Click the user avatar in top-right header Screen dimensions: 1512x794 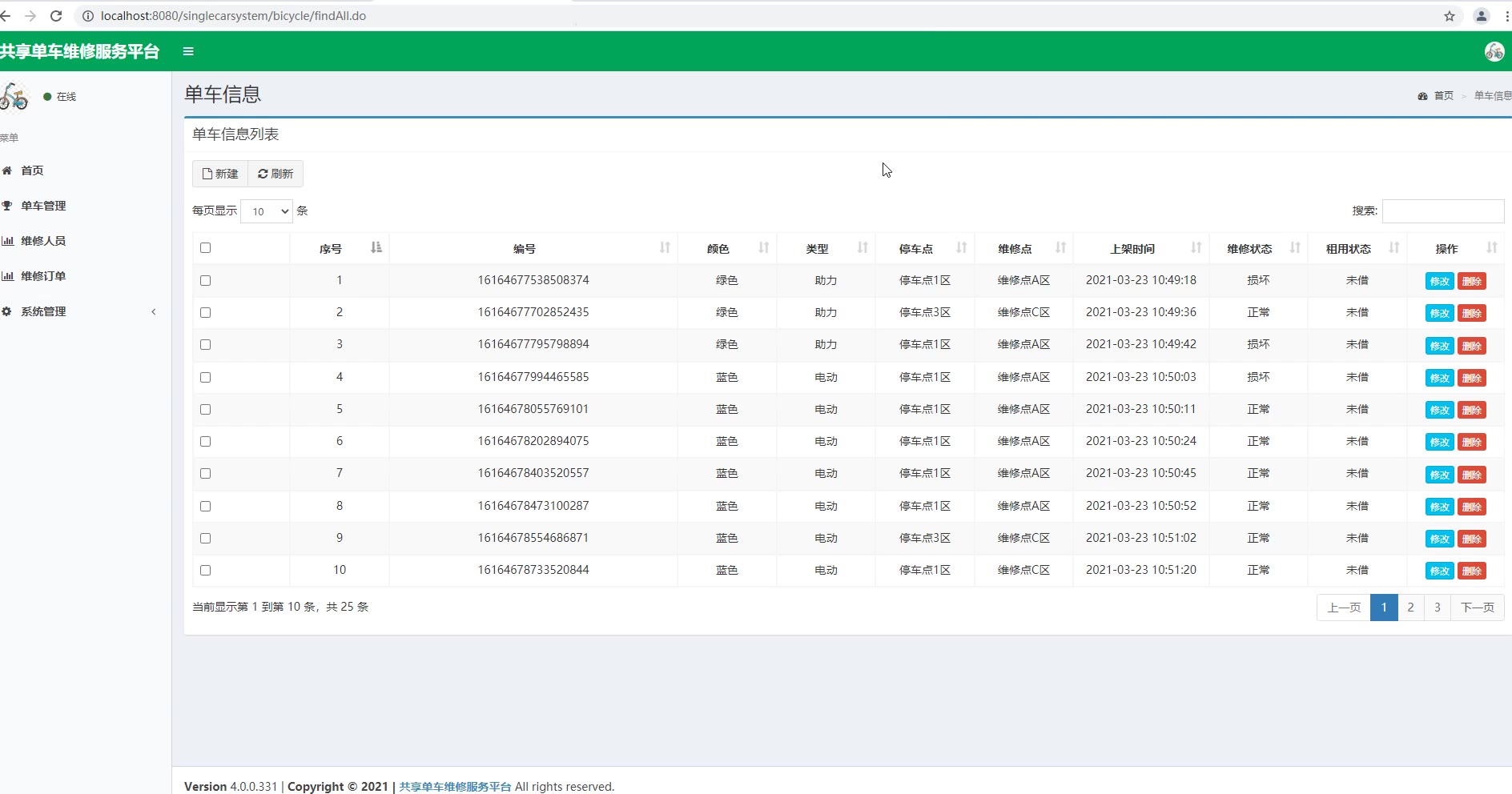click(1494, 51)
